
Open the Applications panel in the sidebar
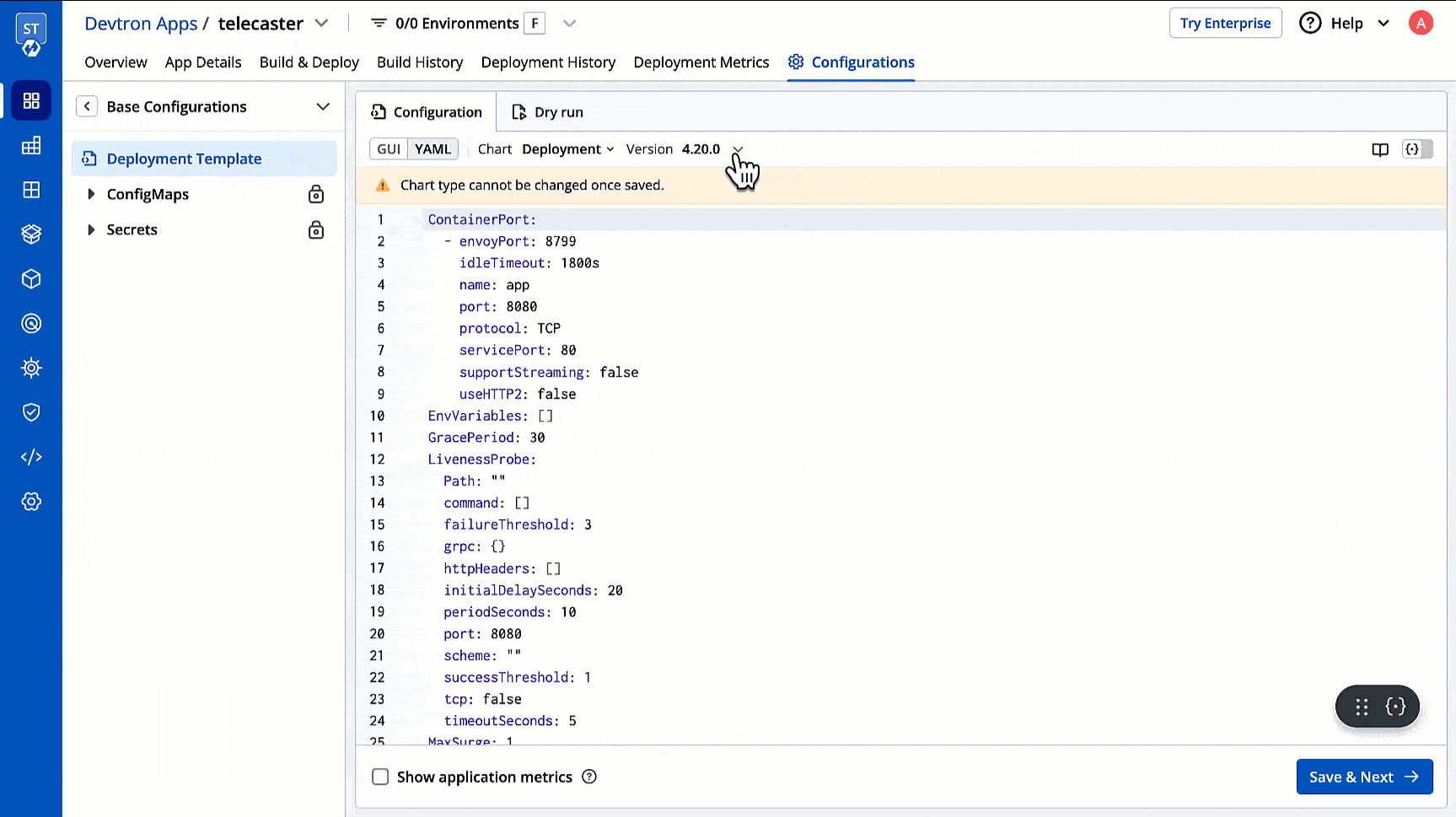click(31, 100)
